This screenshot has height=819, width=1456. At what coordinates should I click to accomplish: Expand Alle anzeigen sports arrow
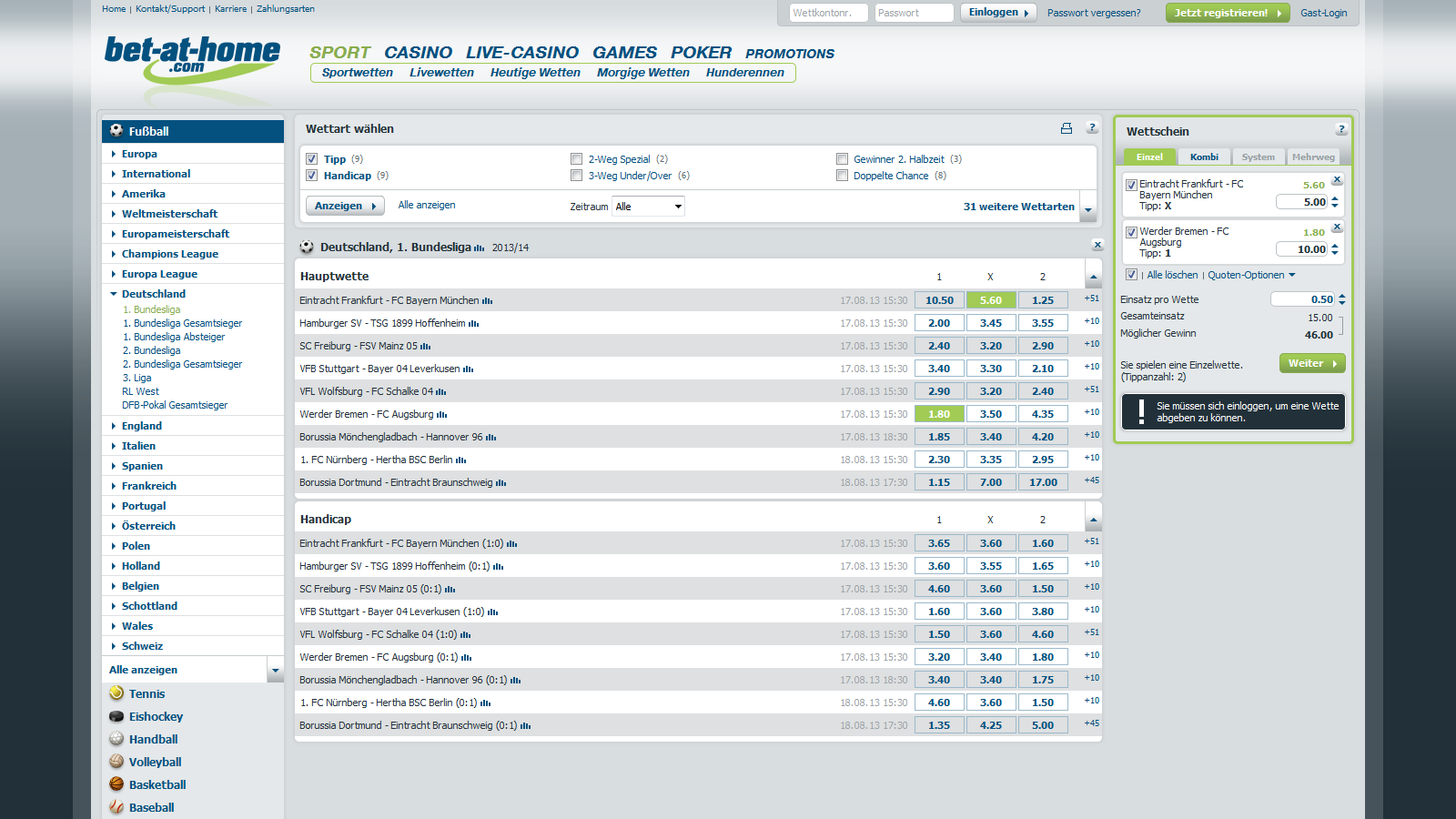(x=275, y=671)
